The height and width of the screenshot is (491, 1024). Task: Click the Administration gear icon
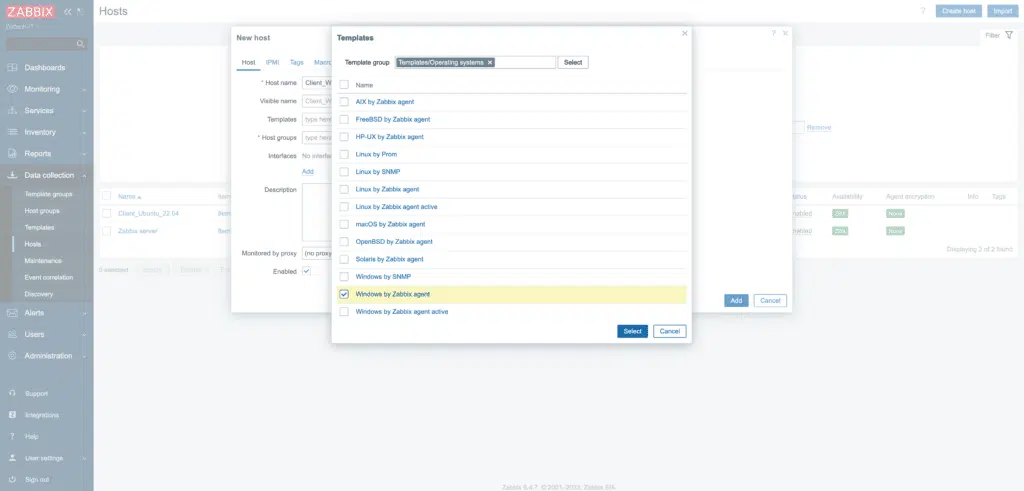[12, 356]
